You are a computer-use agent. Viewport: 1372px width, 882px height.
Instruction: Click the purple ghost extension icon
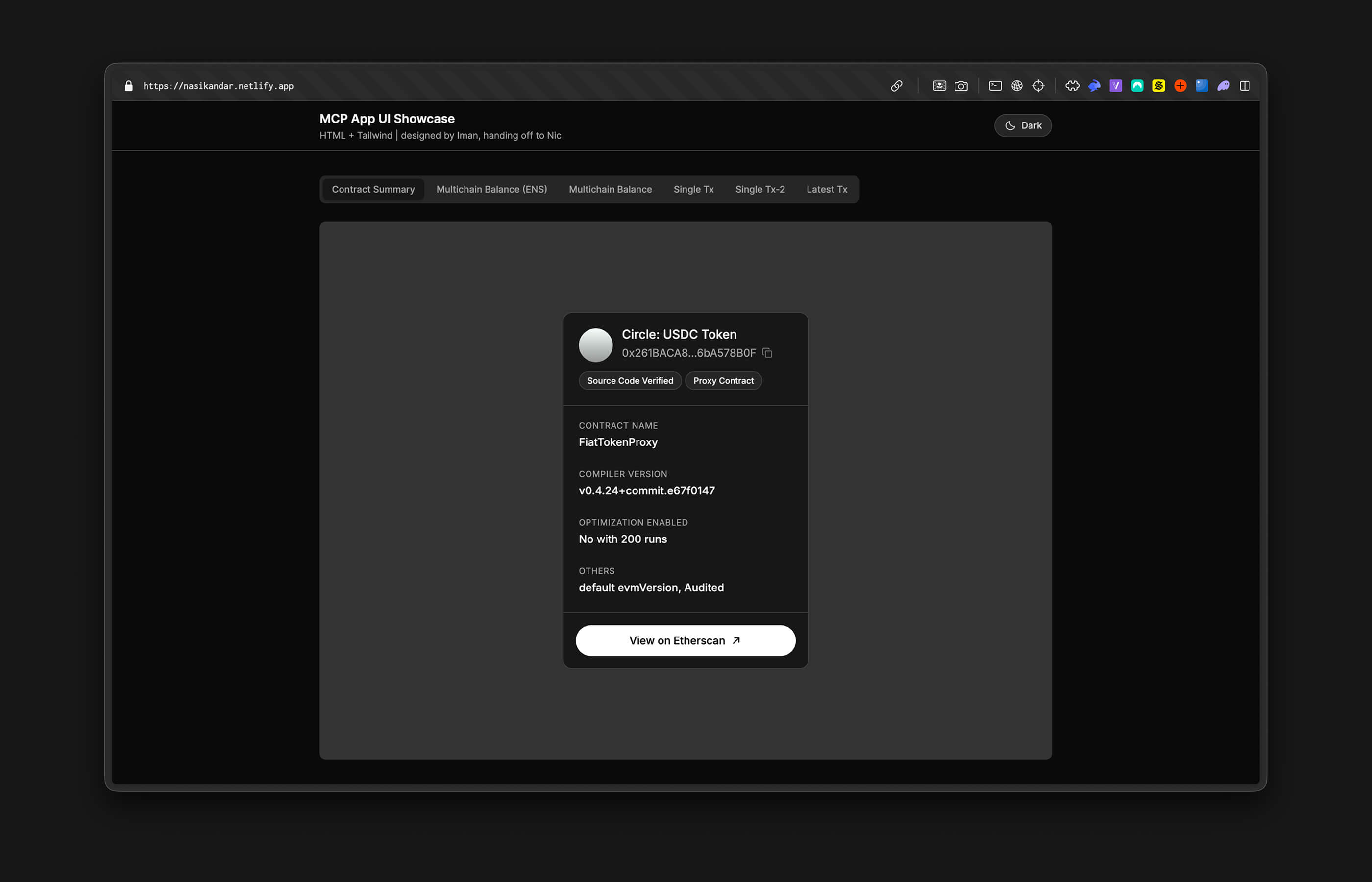[x=1223, y=86]
